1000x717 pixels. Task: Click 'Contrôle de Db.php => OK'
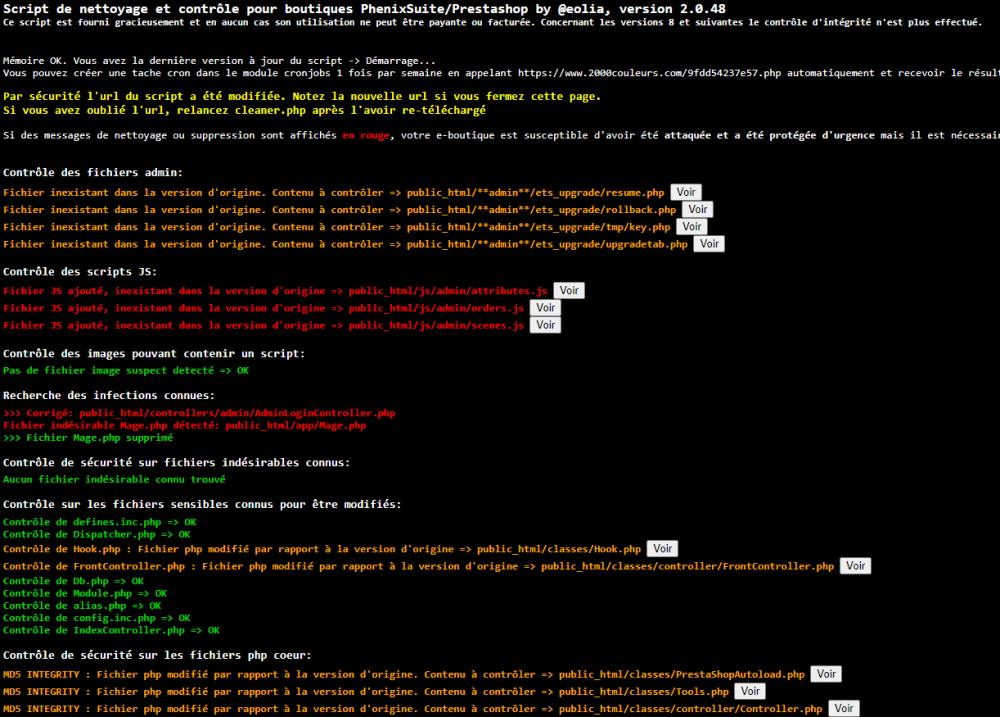[x=73, y=581]
